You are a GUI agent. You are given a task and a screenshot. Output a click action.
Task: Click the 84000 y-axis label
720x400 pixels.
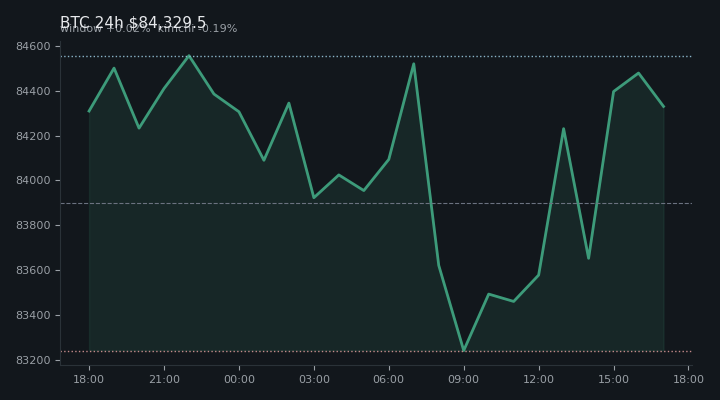coord(33,180)
